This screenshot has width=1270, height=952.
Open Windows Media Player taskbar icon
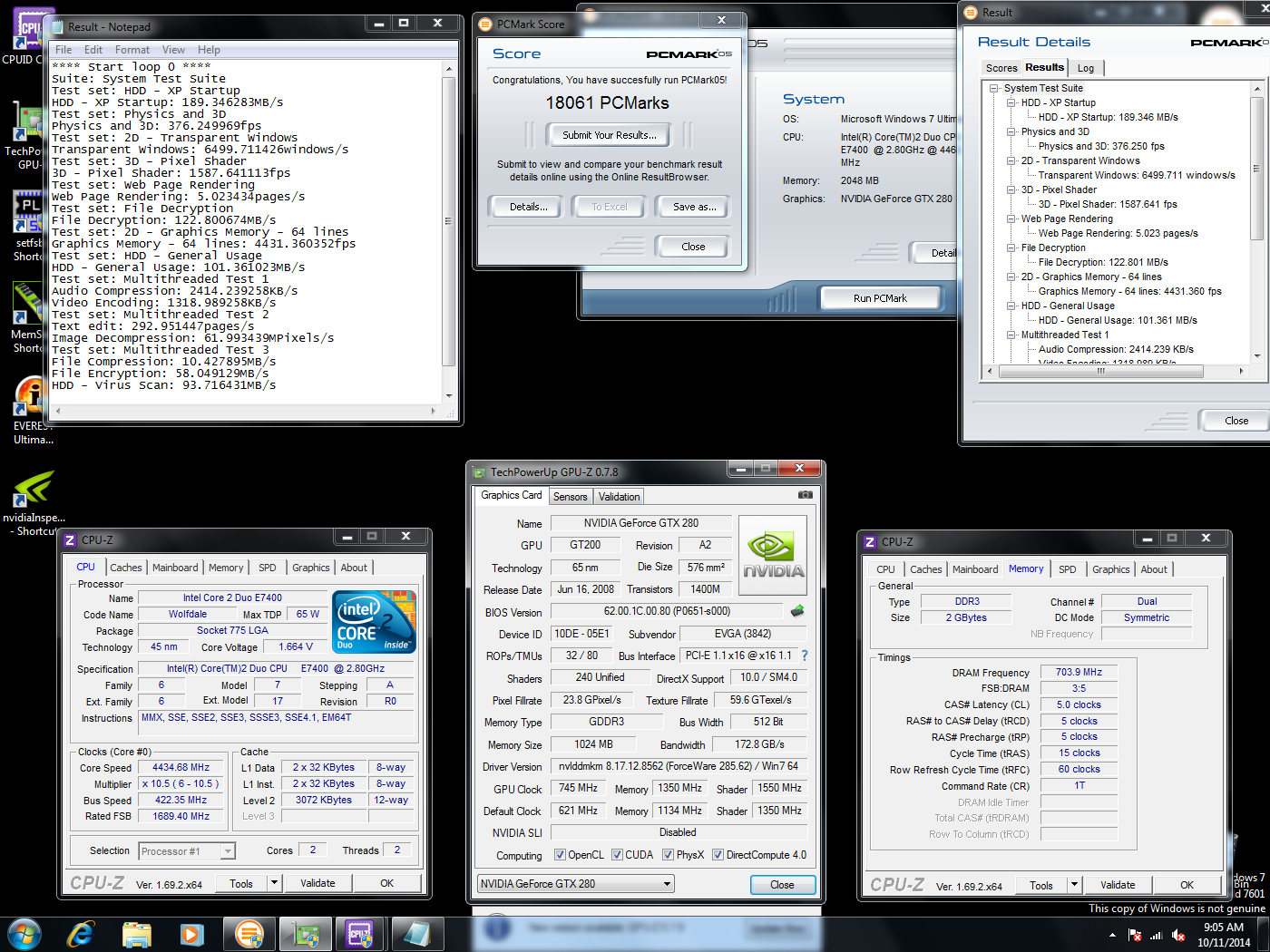(x=191, y=934)
